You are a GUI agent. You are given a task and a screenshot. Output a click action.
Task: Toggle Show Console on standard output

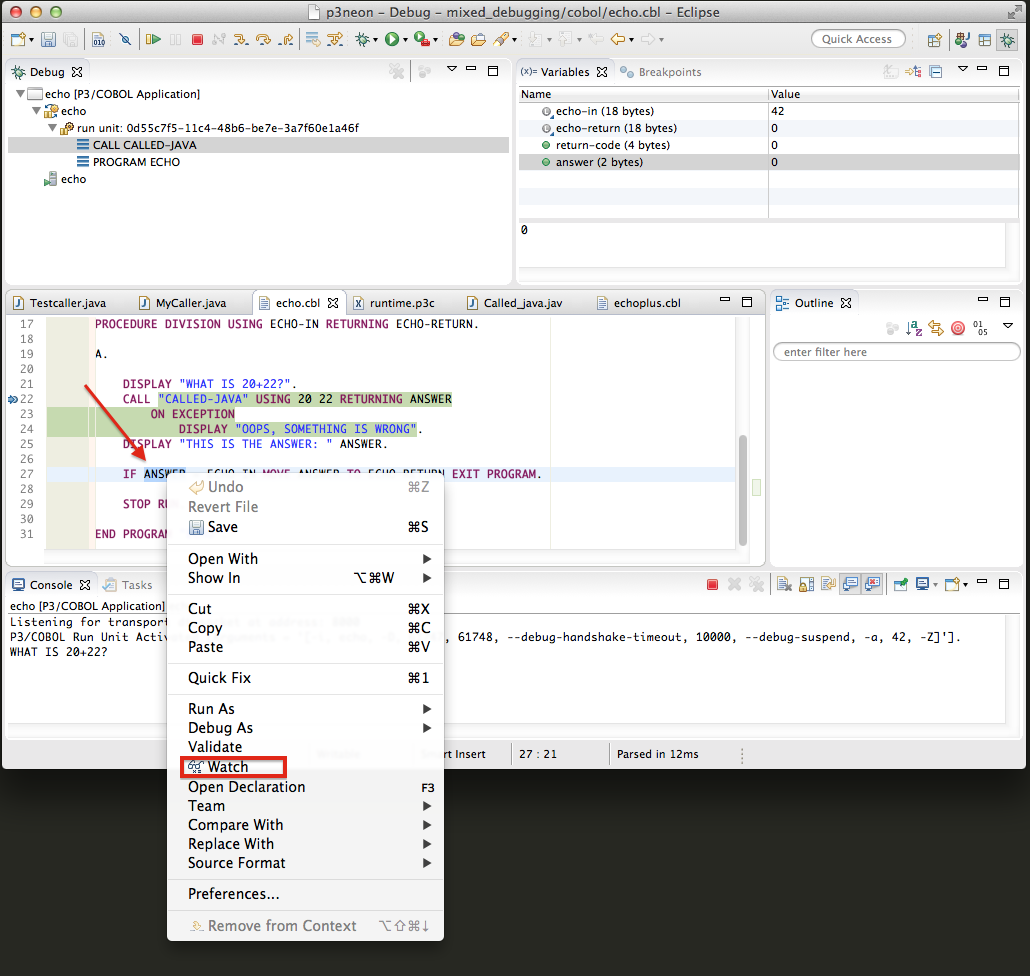851,585
